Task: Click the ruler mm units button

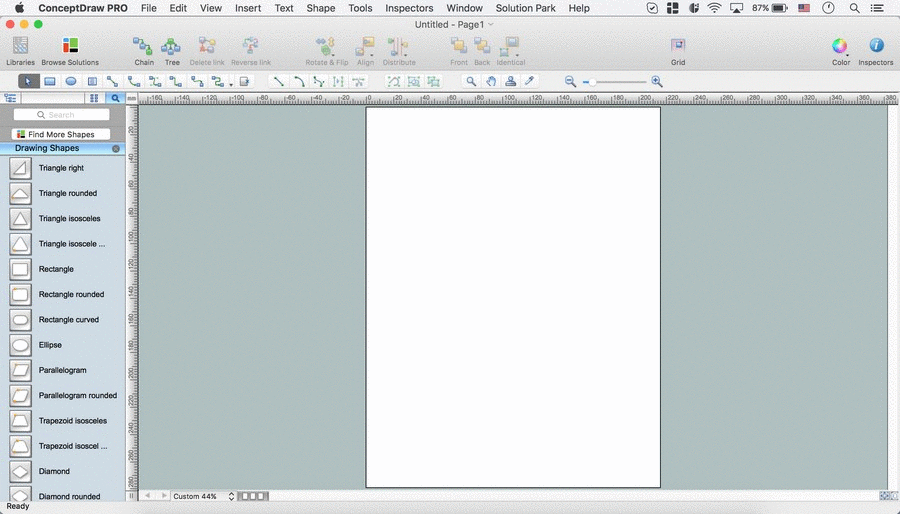Action: pos(132,99)
